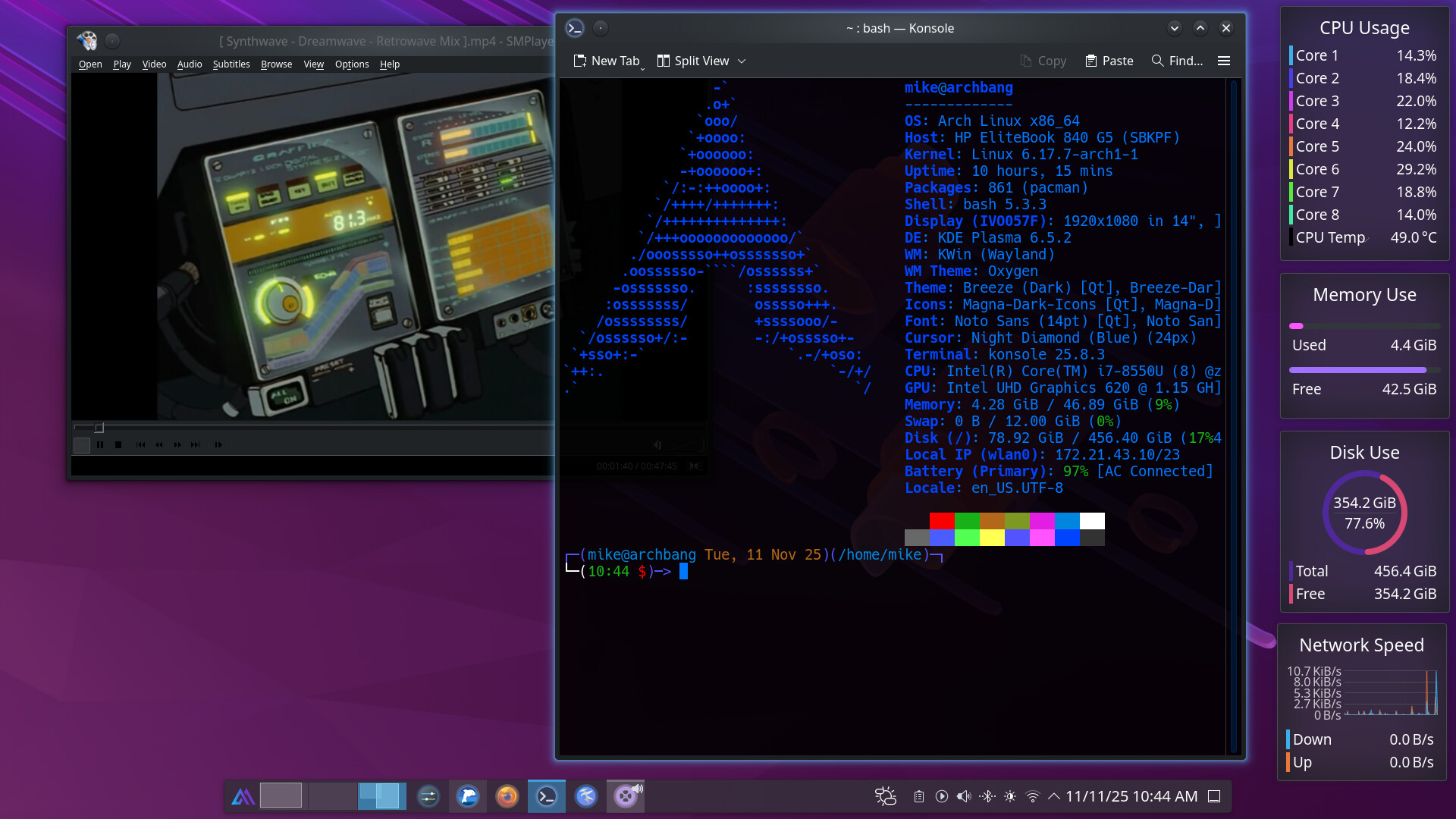Stop the video in SMPlayer
Image resolution: width=1456 pixels, height=819 pixels.
[118, 445]
